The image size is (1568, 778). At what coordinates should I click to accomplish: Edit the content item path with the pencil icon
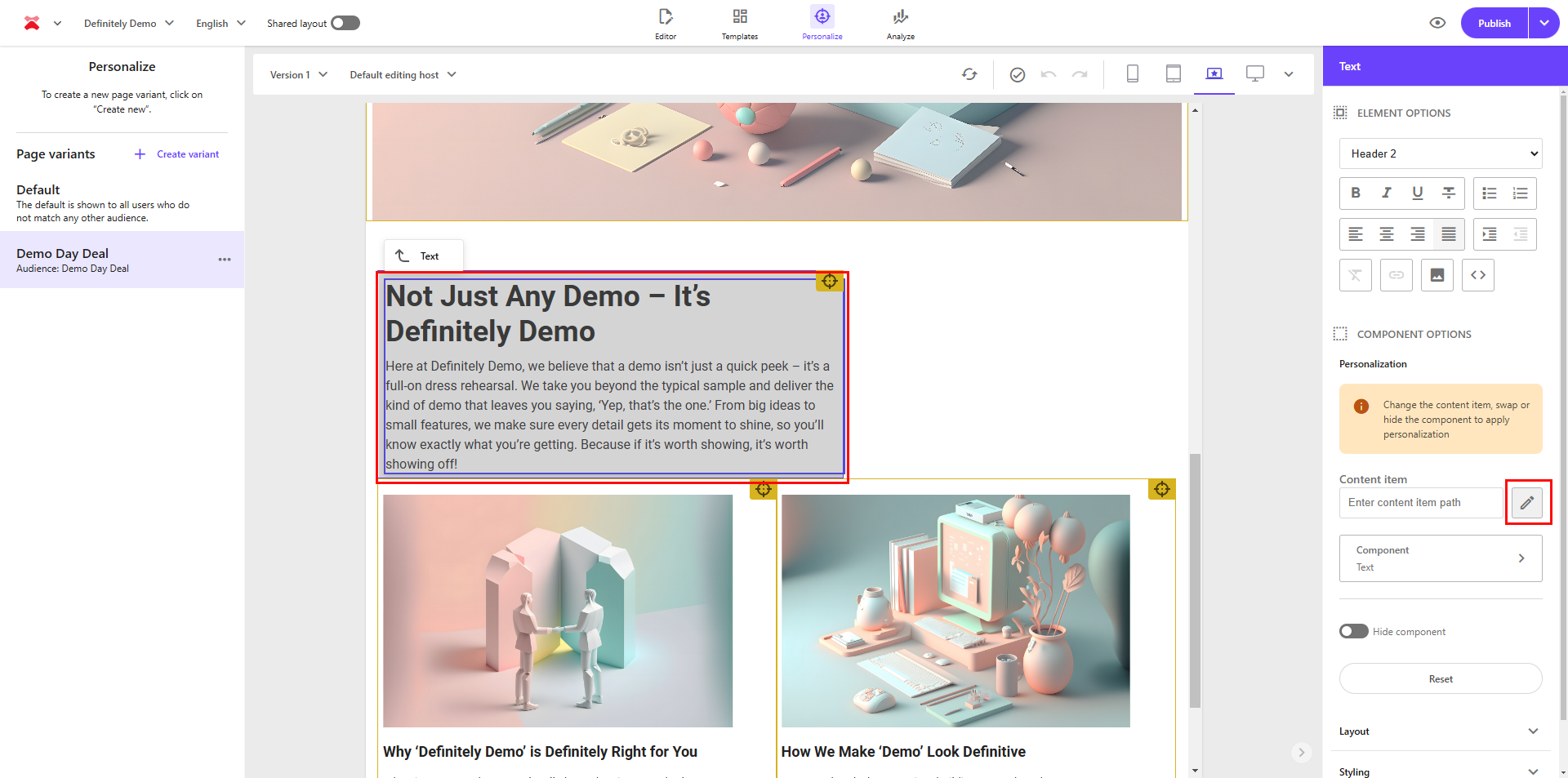pos(1527,503)
